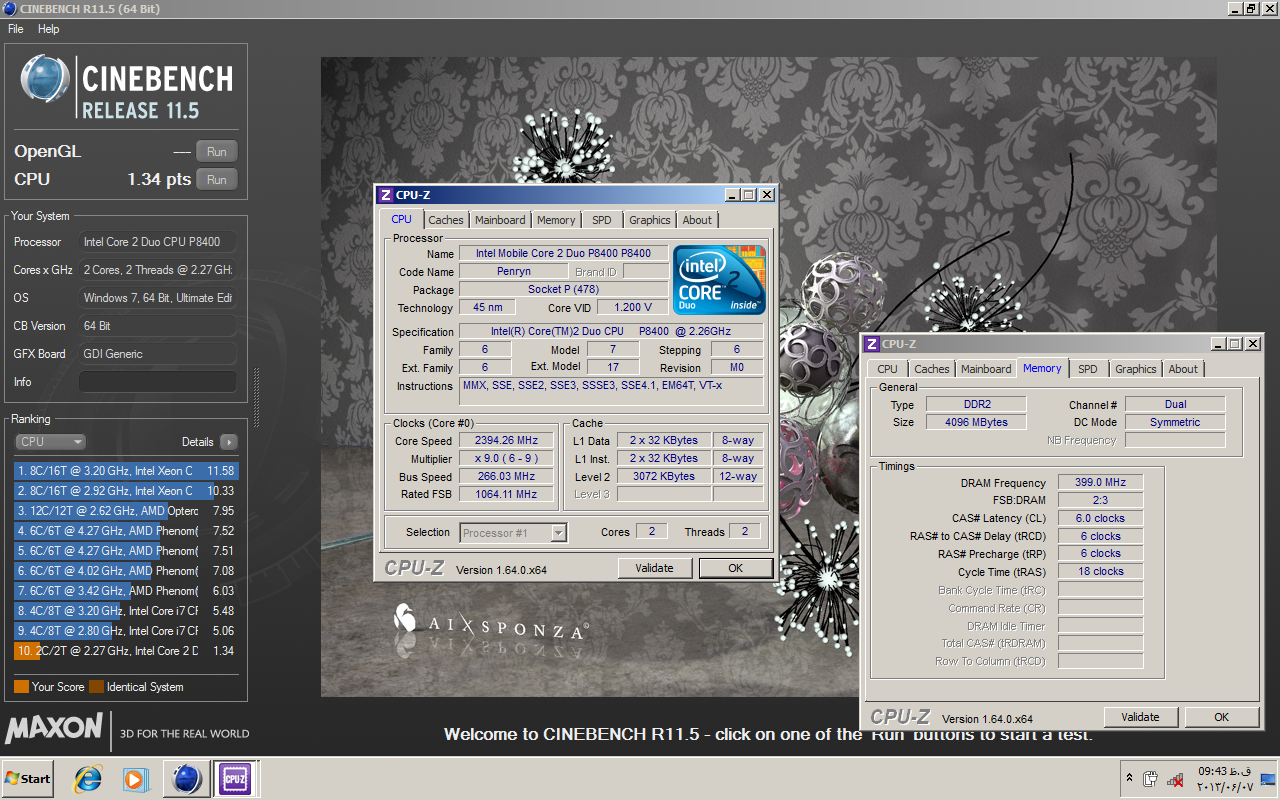Switch to CPU-Z in the taskbar
The width and height of the screenshot is (1280, 800).
[x=234, y=778]
